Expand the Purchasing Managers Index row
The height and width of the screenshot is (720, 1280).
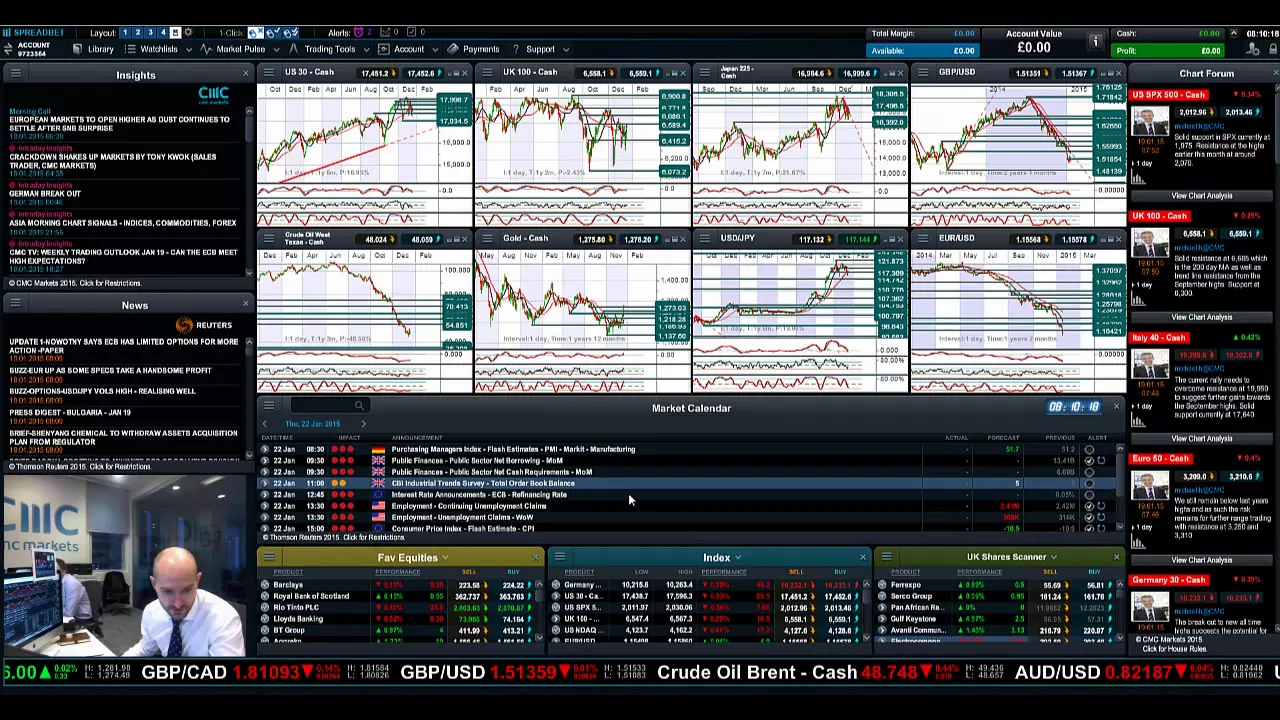(x=265, y=449)
